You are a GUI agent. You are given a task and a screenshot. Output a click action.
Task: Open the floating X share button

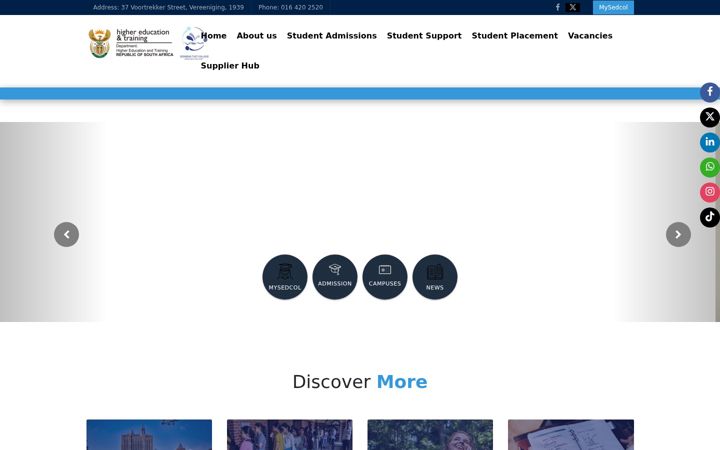709,117
